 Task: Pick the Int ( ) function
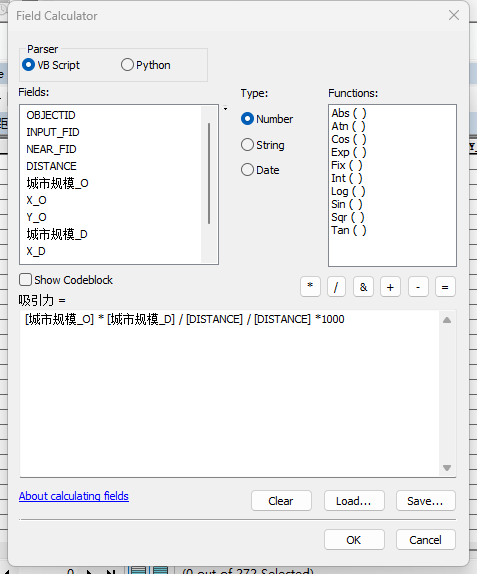(x=347, y=178)
